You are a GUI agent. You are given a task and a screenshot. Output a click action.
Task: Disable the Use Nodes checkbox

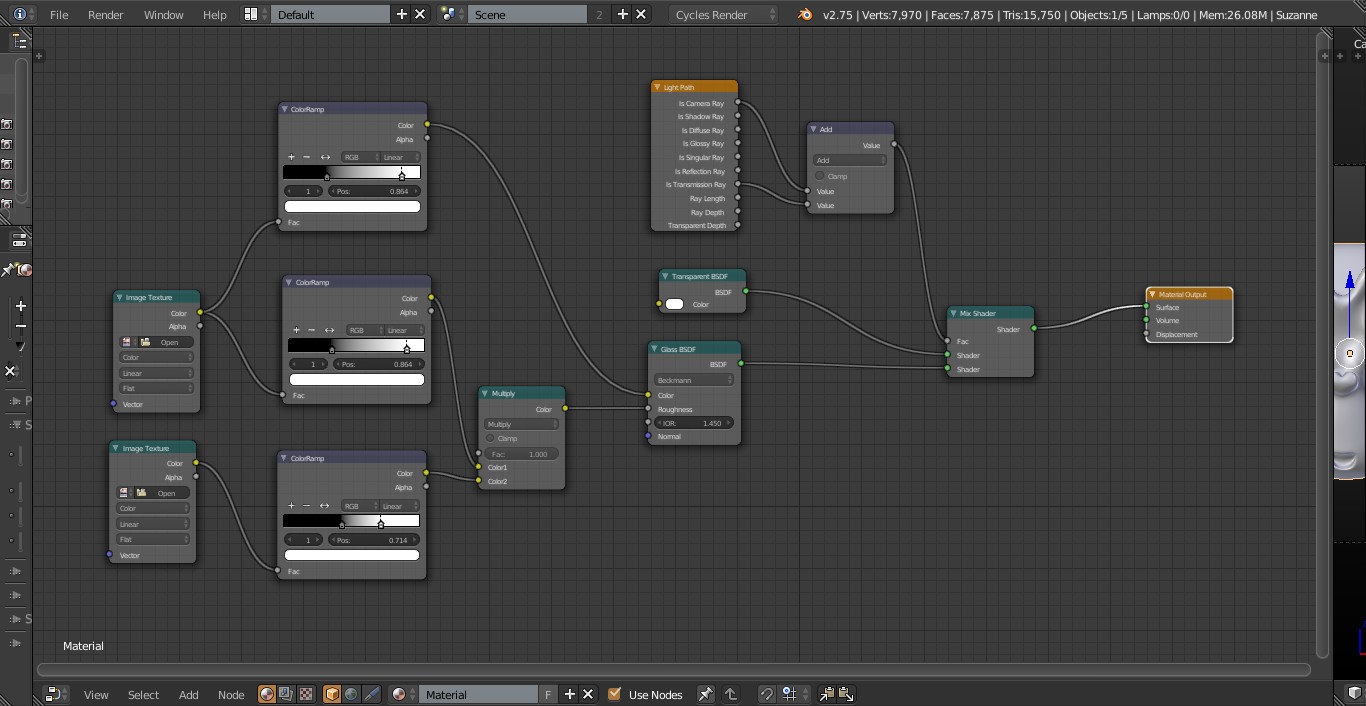click(615, 694)
